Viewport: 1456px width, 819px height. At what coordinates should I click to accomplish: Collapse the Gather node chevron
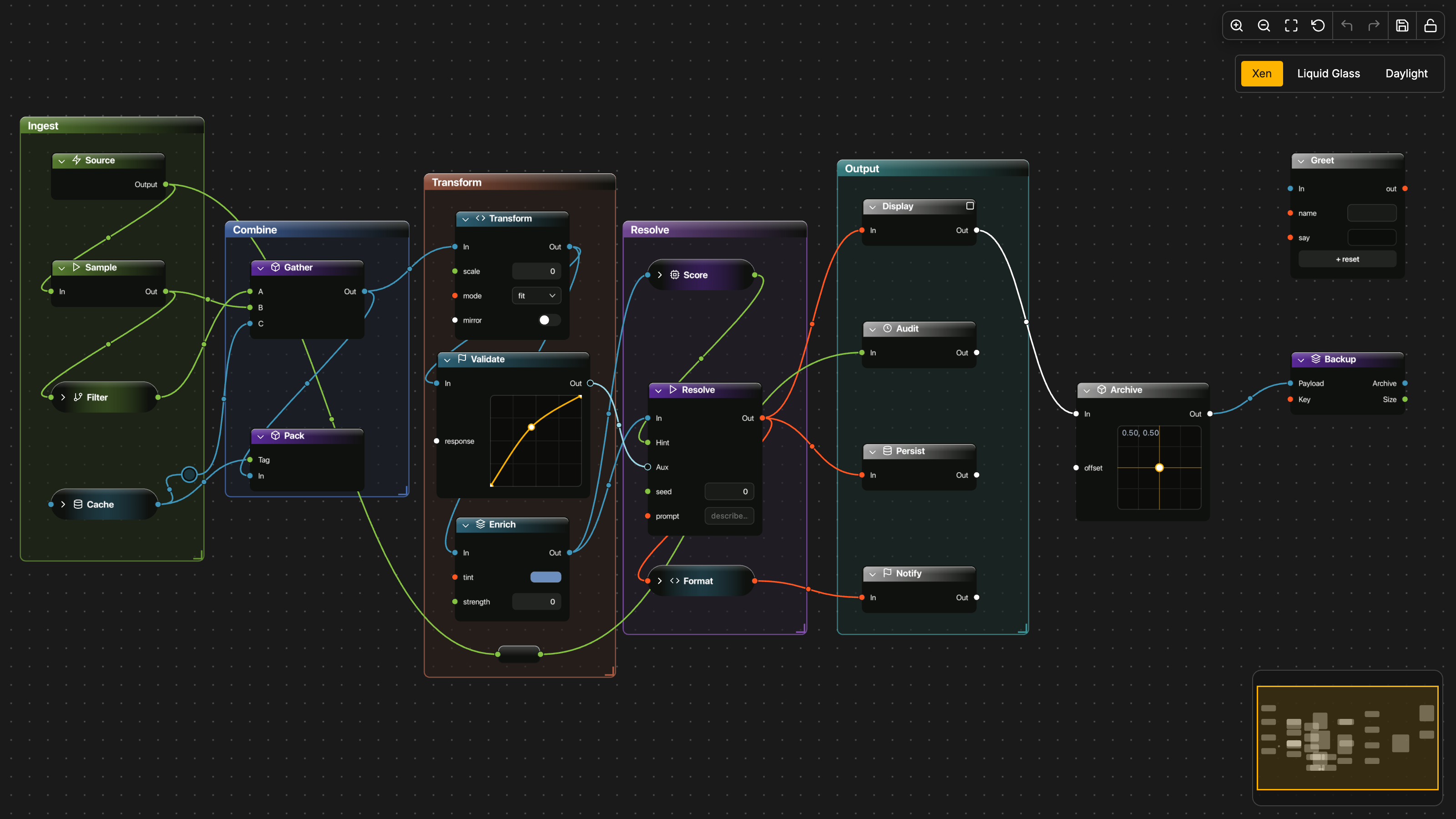tap(261, 268)
